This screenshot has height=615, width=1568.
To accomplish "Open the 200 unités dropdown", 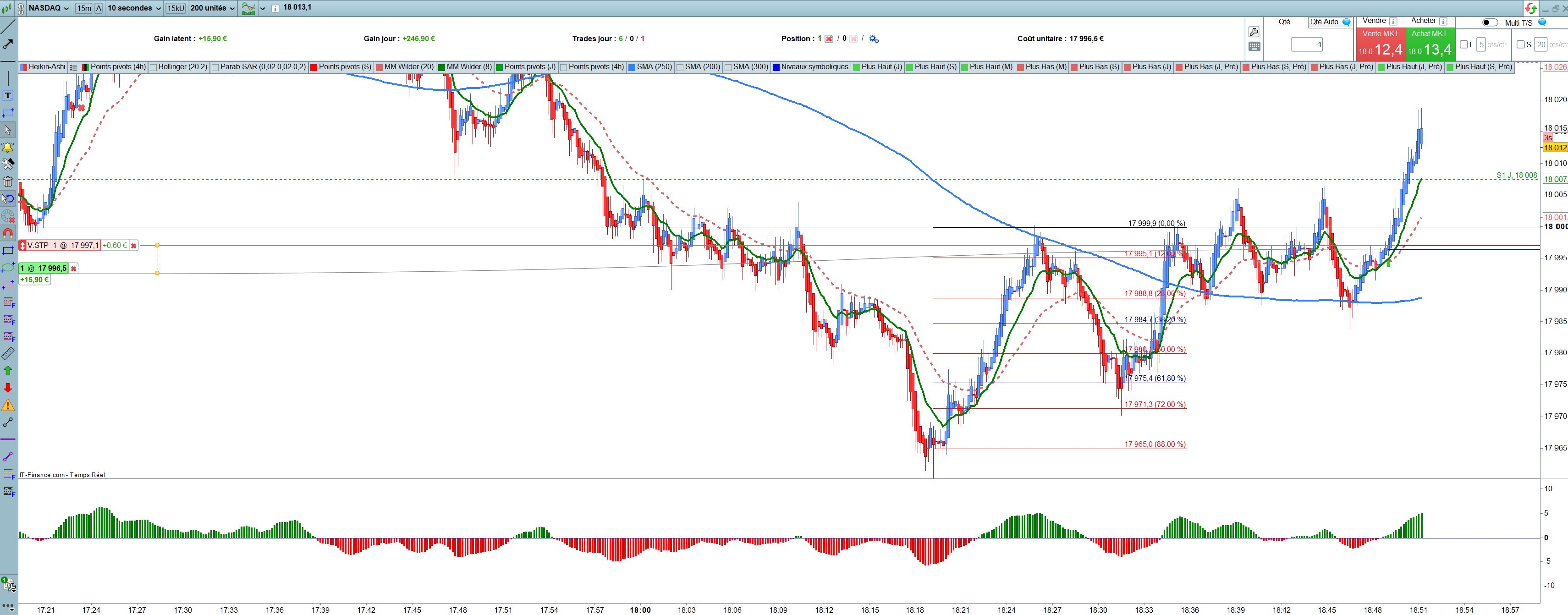I will click(x=212, y=8).
